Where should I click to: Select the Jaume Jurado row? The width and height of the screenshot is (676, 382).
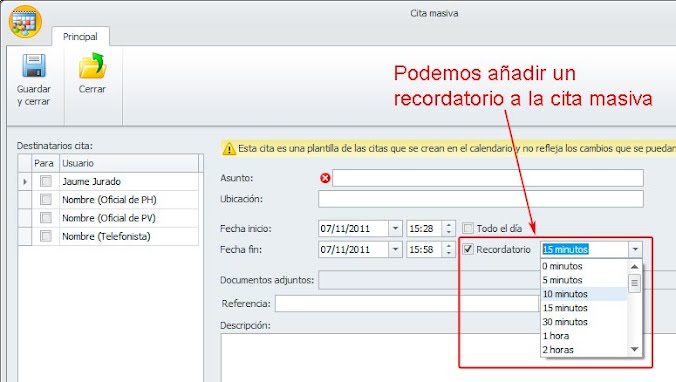pyautogui.click(x=108, y=181)
